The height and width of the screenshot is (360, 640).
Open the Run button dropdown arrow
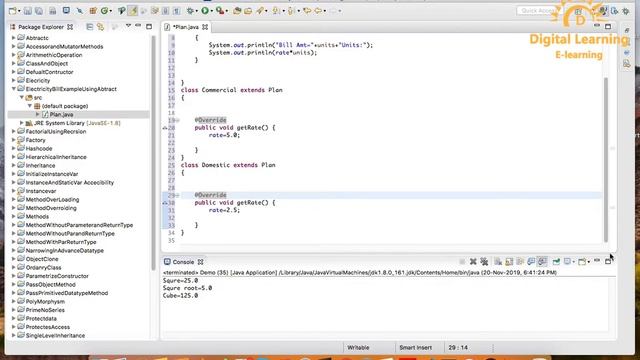212,11
